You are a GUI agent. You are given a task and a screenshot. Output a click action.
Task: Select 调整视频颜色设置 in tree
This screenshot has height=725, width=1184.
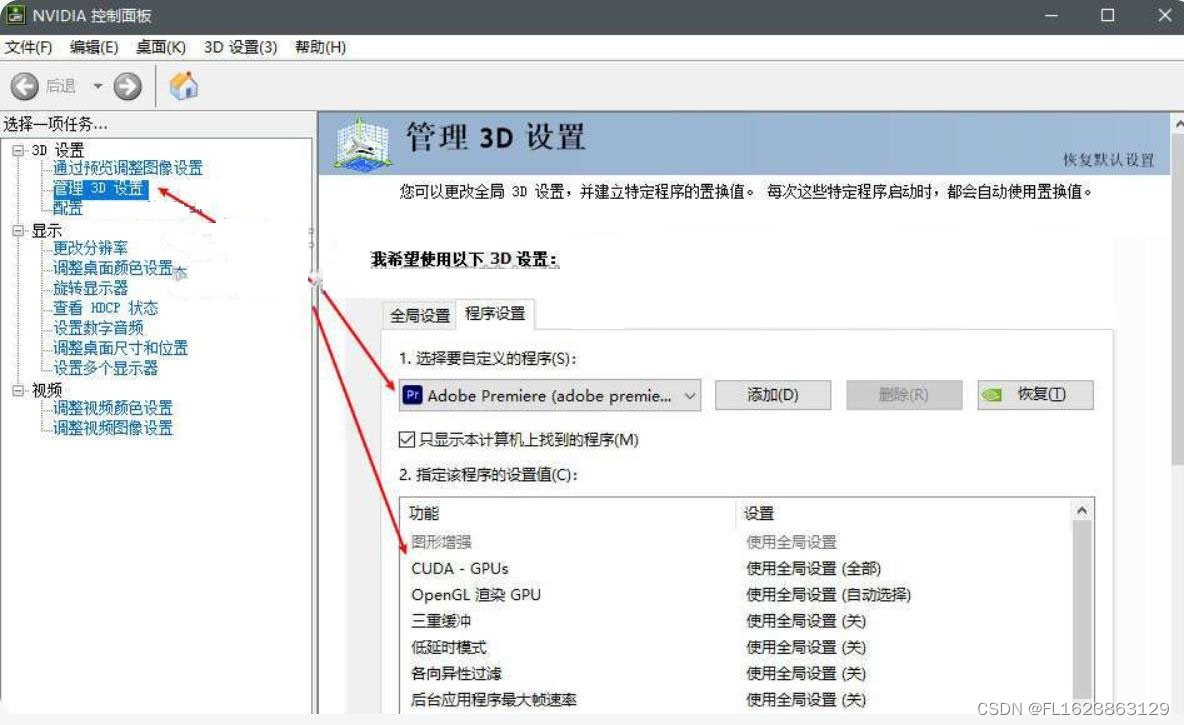113,408
